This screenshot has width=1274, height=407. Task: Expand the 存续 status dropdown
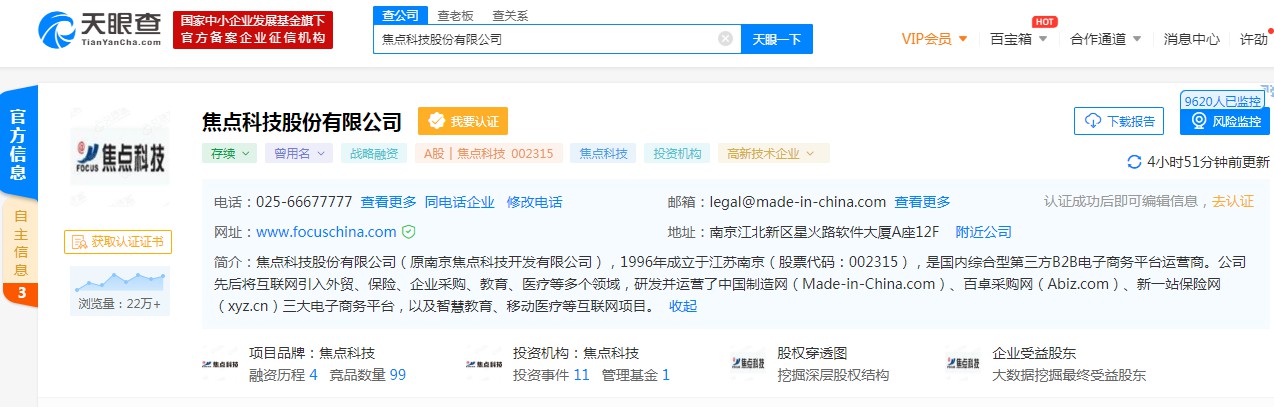tap(229, 153)
